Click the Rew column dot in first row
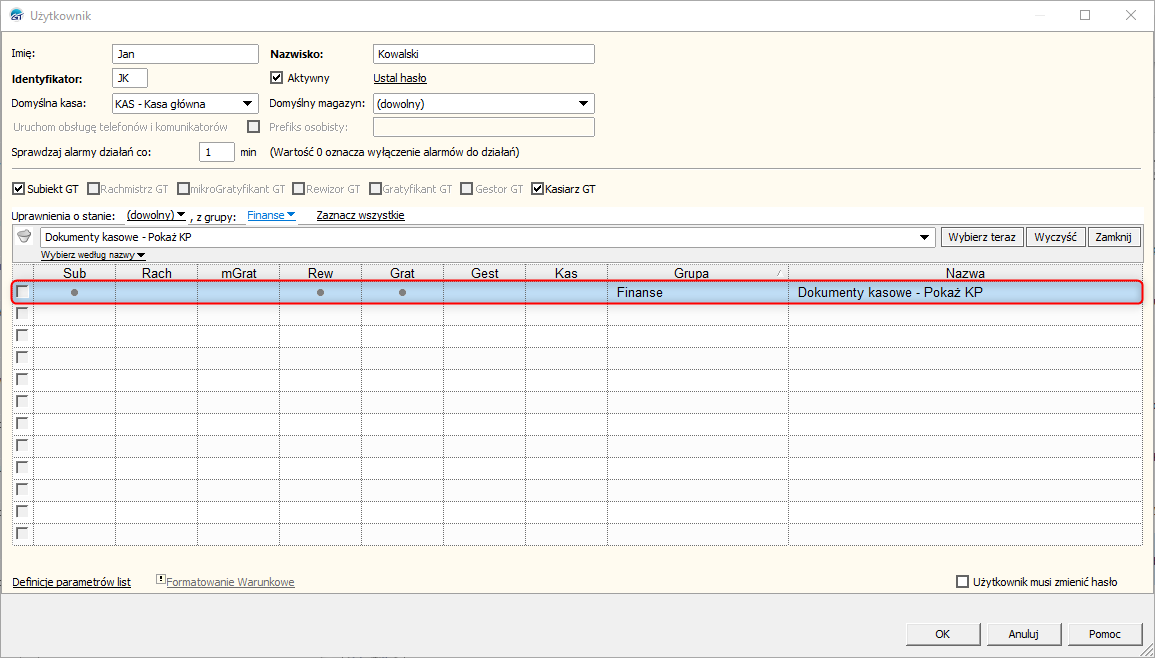The image size is (1155, 658). [x=320, y=292]
